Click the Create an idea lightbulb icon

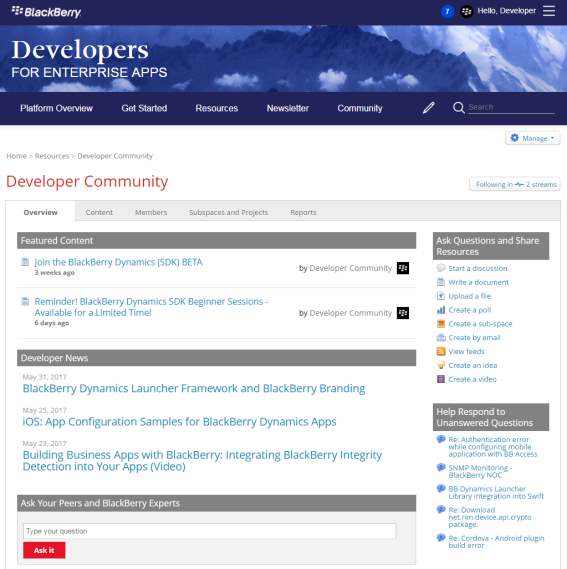441,365
